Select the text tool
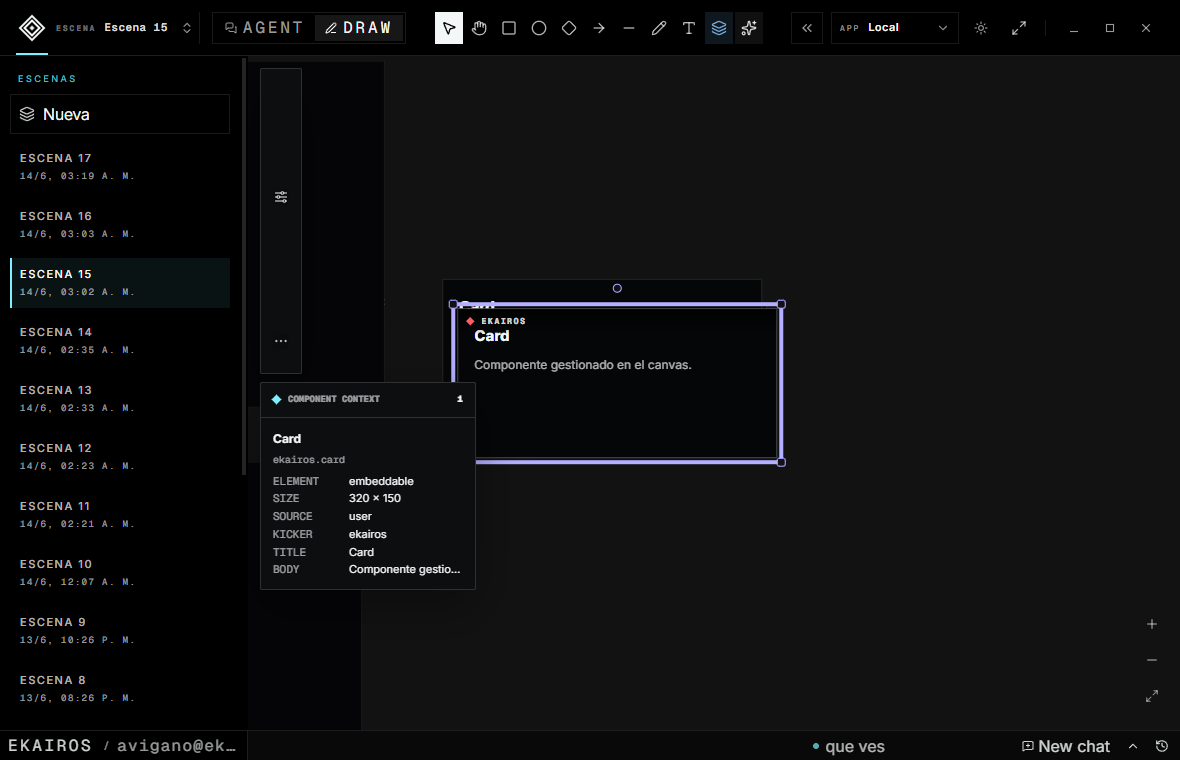The height and width of the screenshot is (760, 1180). coord(689,28)
